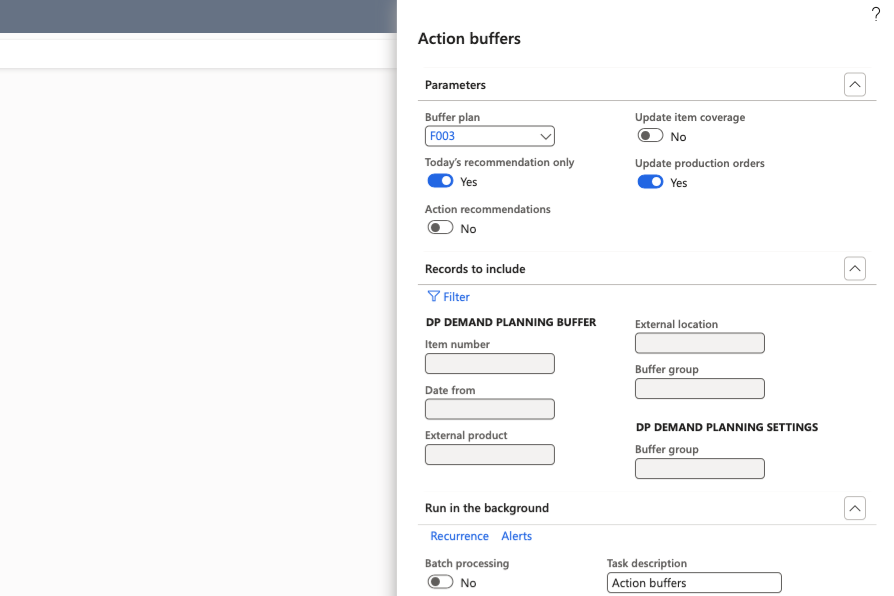894x596 pixels.
Task: Enable Update item coverage toggle
Action: pyautogui.click(x=650, y=136)
